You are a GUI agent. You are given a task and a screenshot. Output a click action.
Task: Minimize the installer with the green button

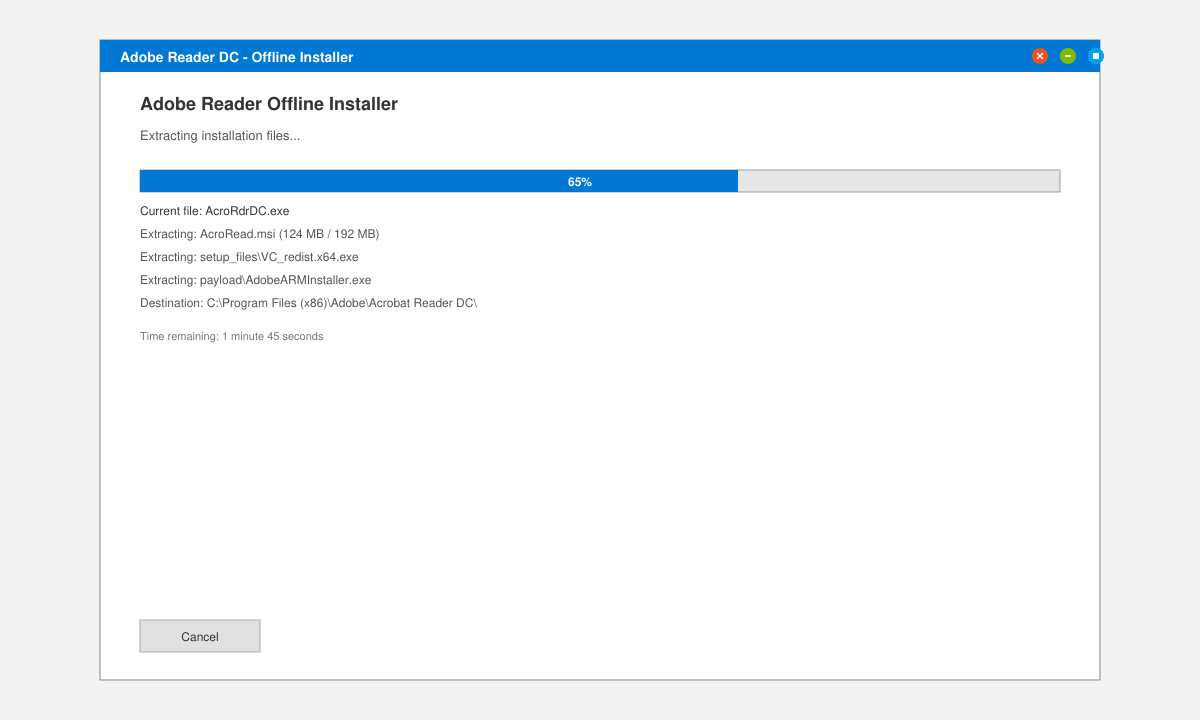coord(1068,56)
